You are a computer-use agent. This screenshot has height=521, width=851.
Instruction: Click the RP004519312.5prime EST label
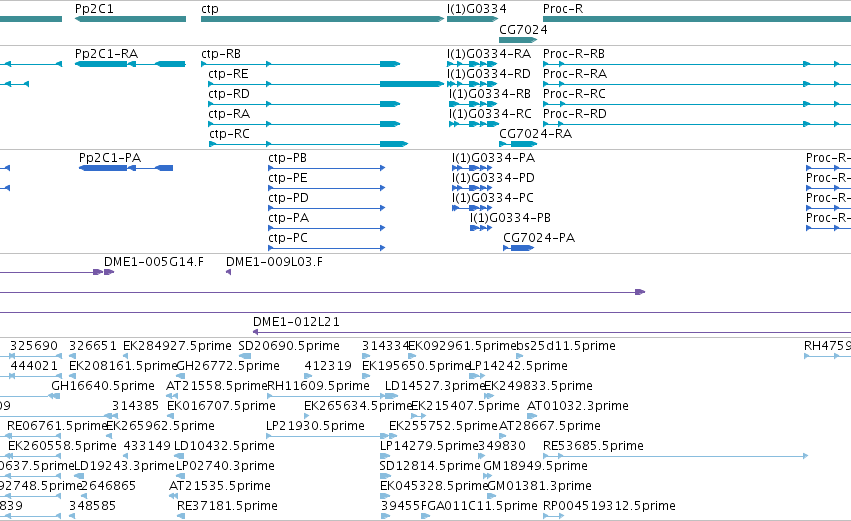609,507
